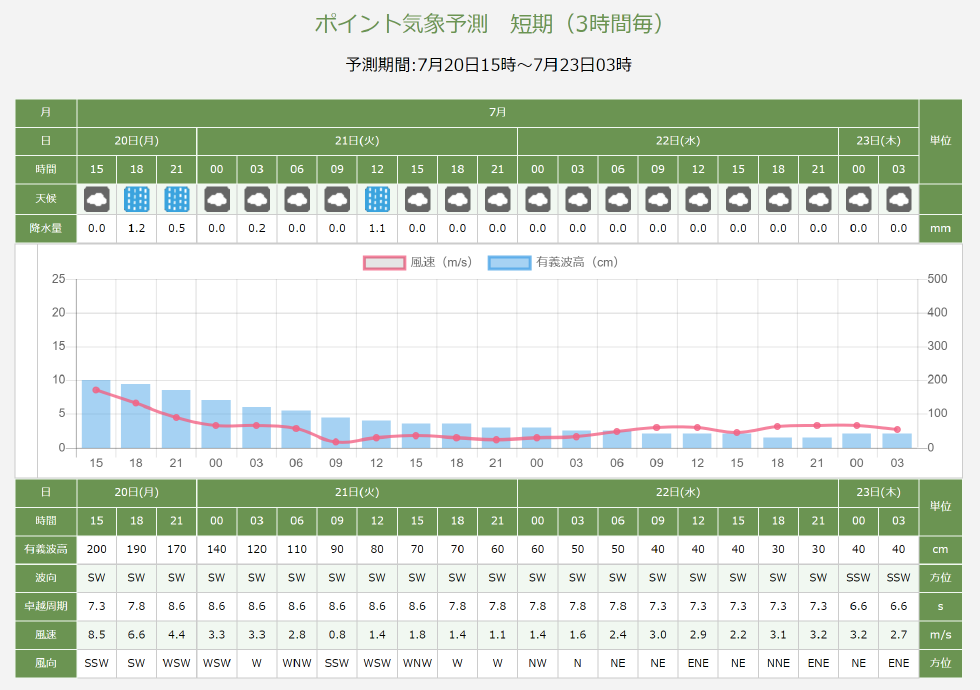
Task: Click the precipitation value 0.5
Action: coord(177,228)
